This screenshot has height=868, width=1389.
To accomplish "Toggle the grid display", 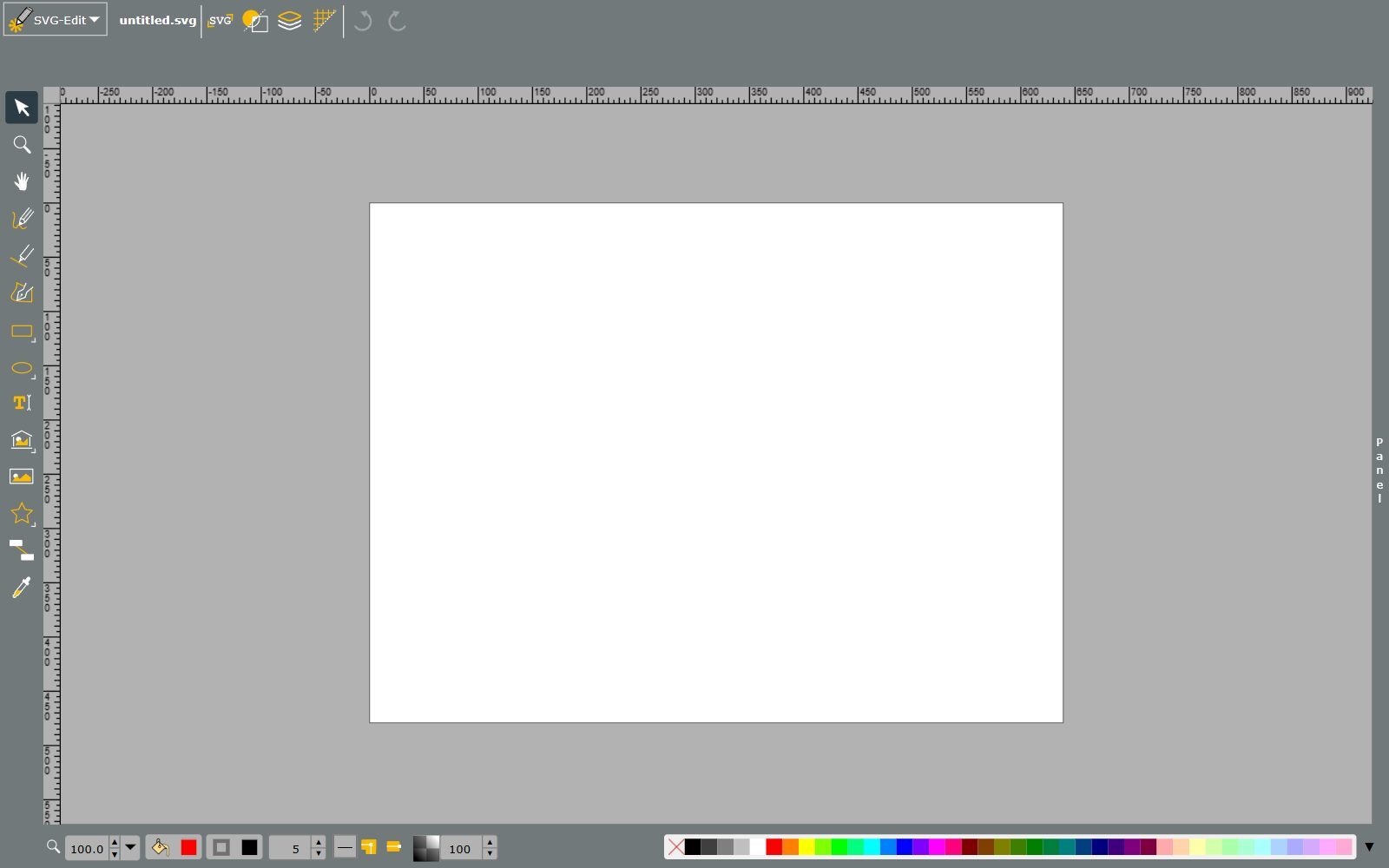I will (324, 21).
